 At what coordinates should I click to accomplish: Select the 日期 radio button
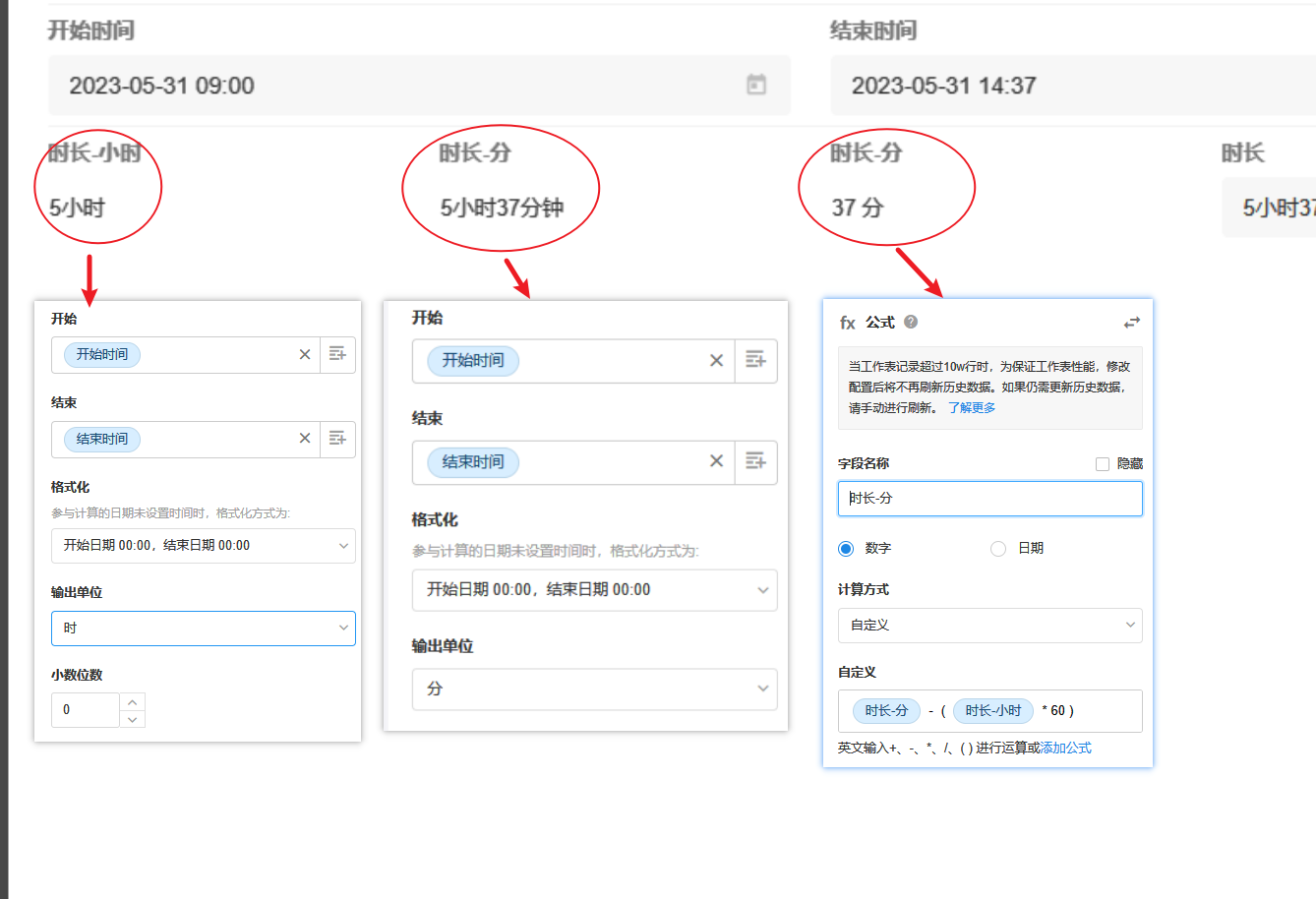pos(998,549)
